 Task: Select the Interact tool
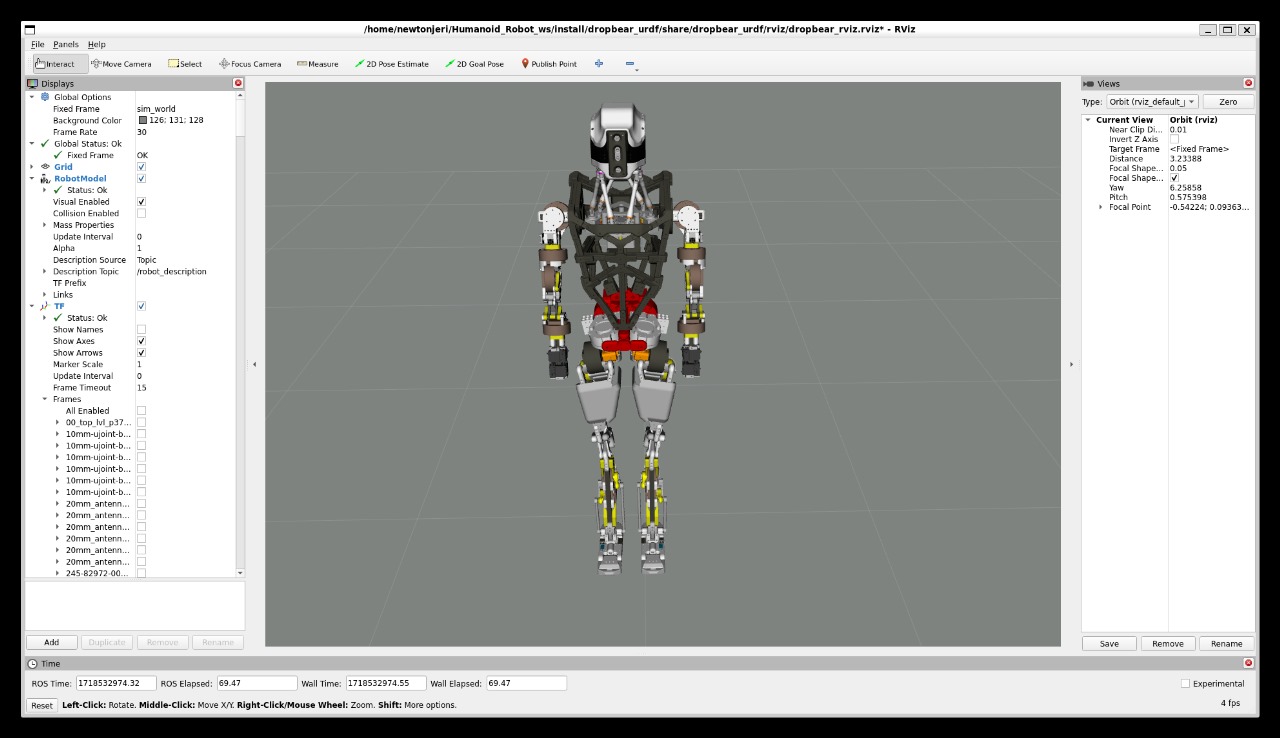54,64
